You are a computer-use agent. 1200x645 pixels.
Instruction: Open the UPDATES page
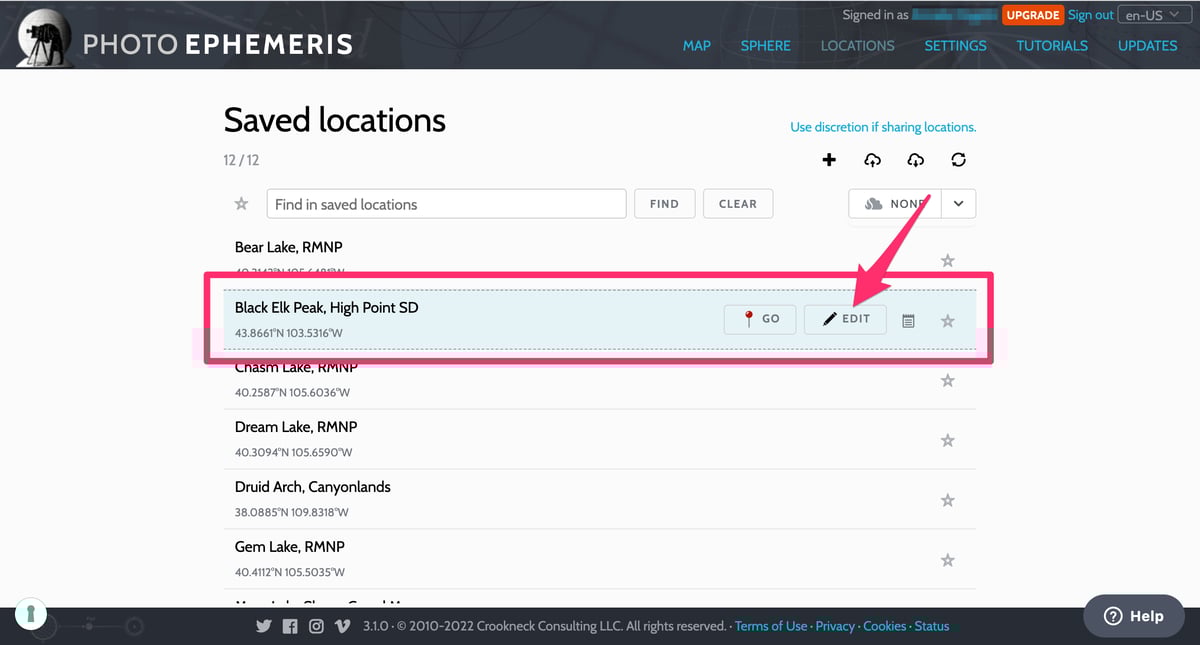1148,46
